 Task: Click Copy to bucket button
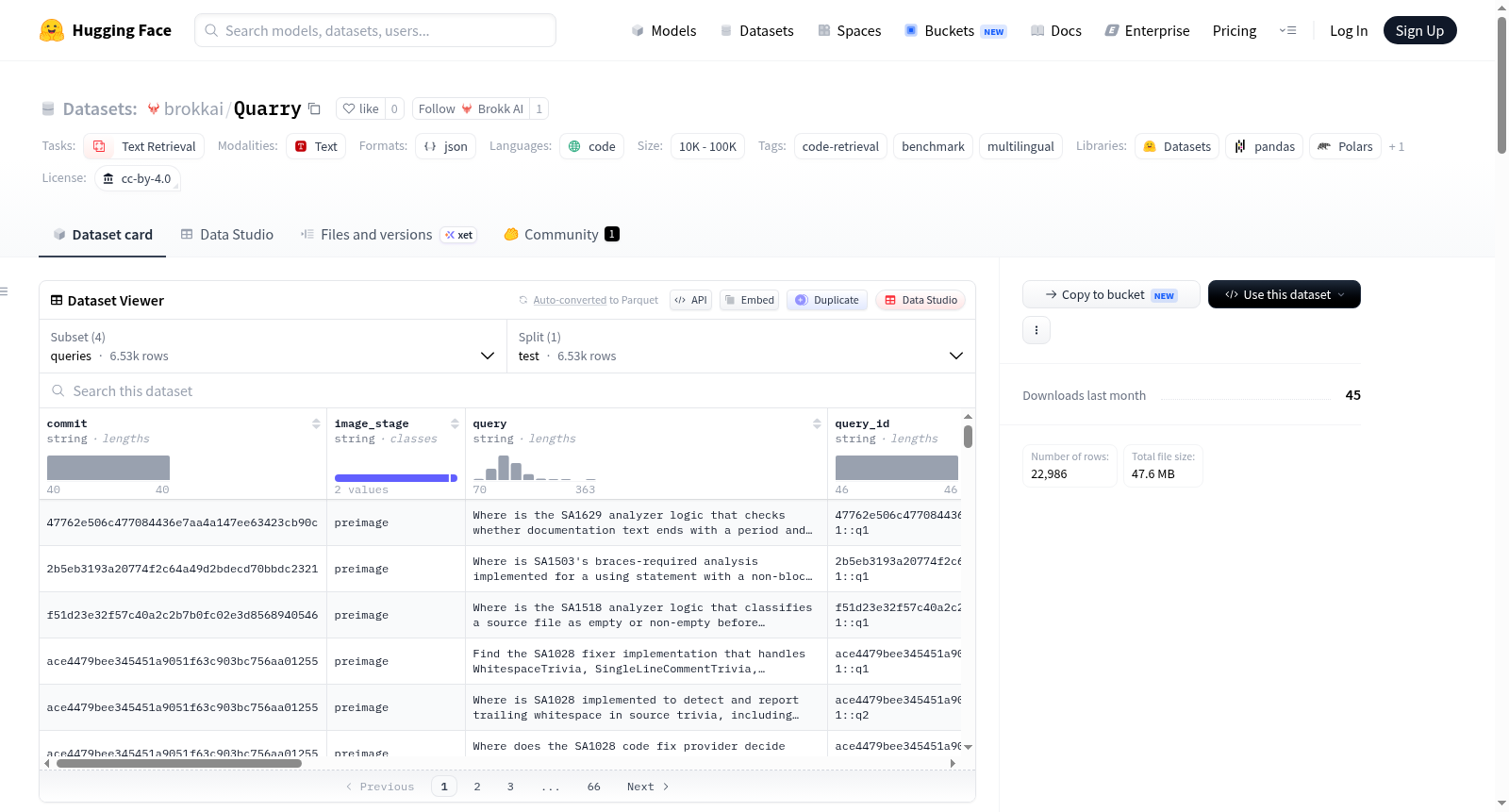[x=1111, y=294]
